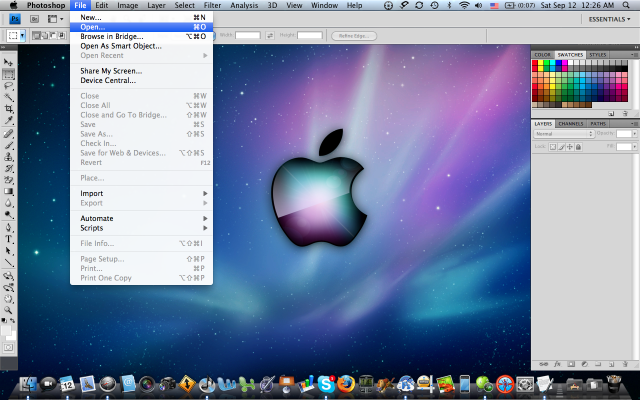
Task: Select the Rectangular Marquee tool in the toolbox
Action: [x=8, y=74]
